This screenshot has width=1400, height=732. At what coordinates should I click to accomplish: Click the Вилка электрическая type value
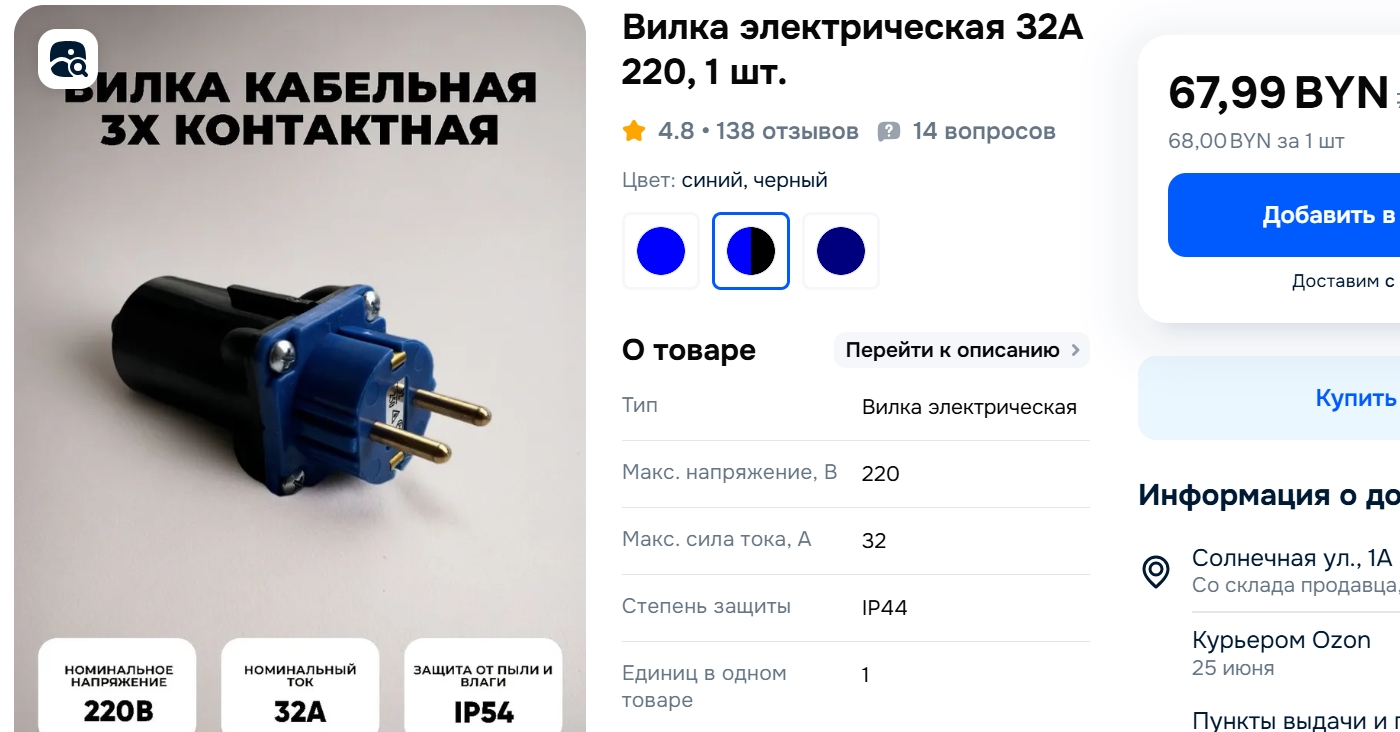[969, 407]
